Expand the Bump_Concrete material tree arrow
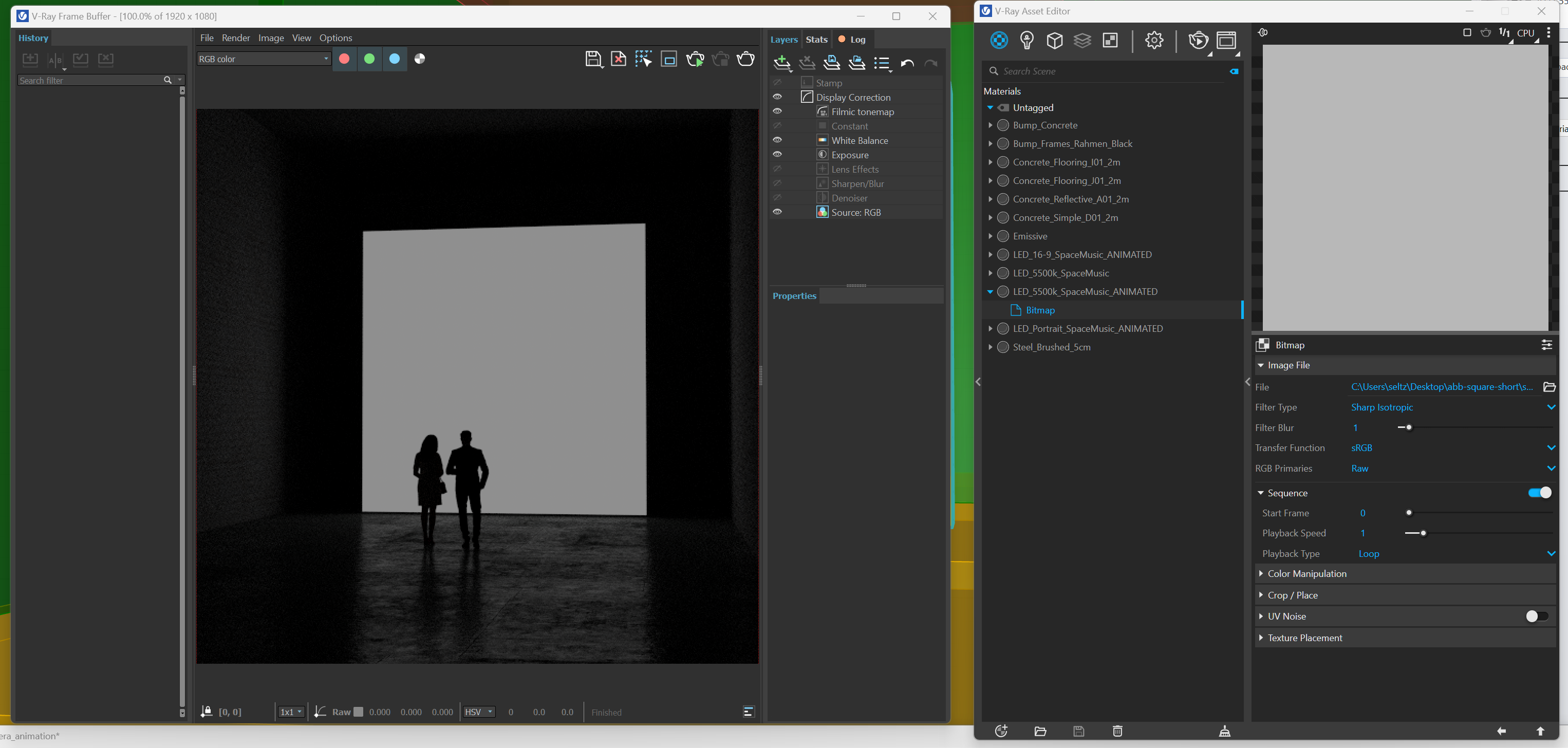The height and width of the screenshot is (748, 1568). [x=991, y=125]
